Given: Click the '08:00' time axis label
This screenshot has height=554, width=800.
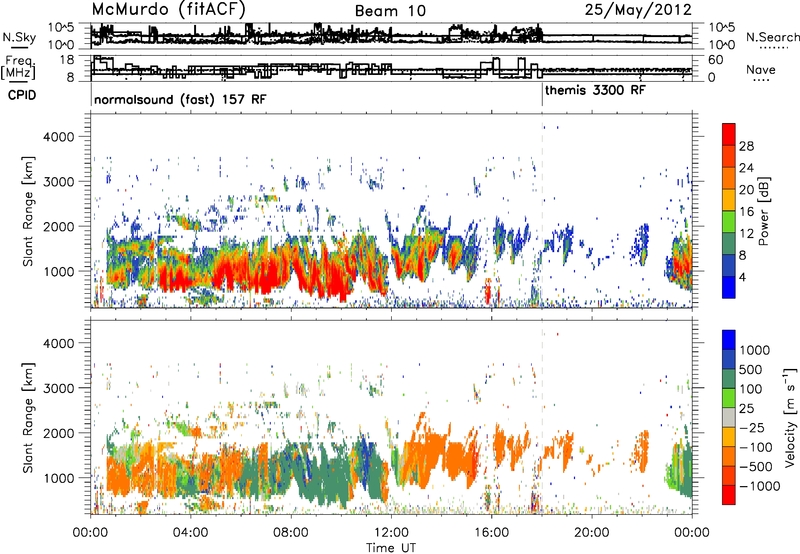Looking at the screenshot, I should point(291,532).
